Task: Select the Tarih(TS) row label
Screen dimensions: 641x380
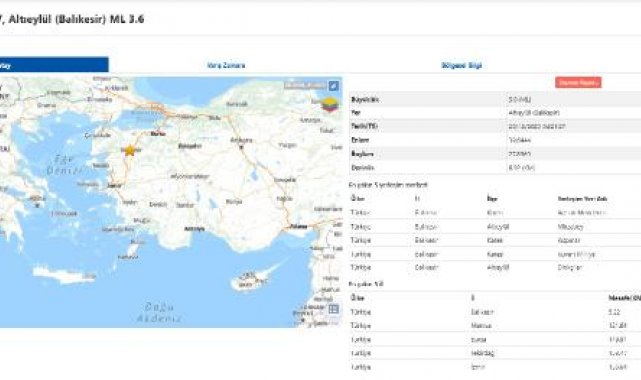Action: point(364,126)
